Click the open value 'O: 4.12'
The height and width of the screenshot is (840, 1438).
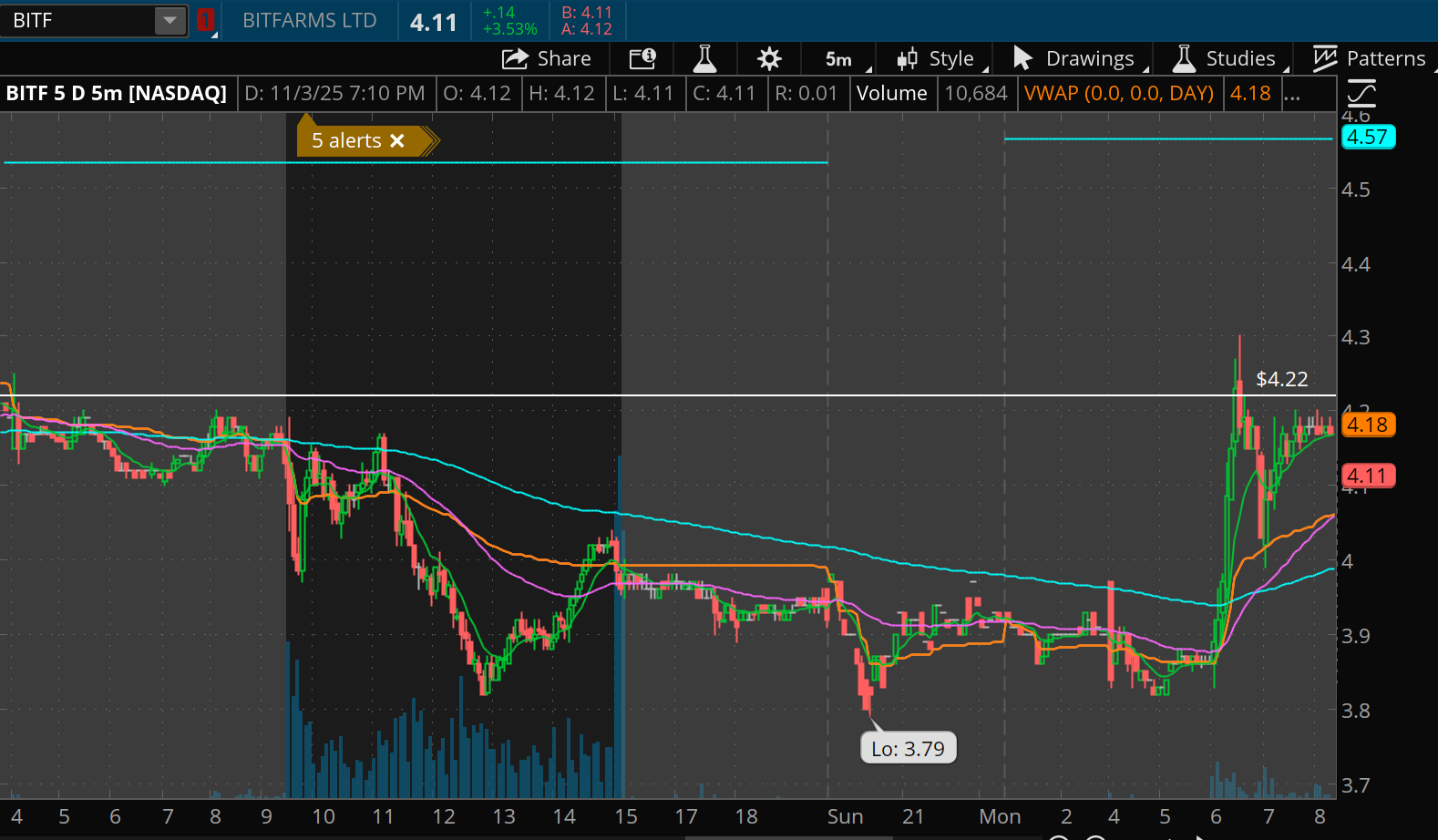[477, 93]
